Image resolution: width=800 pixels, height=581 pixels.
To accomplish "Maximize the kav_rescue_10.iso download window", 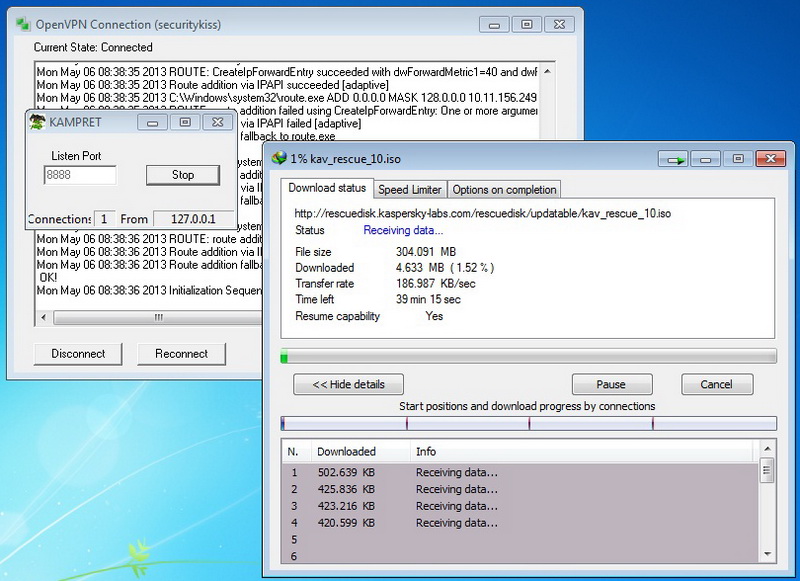I will 738,159.
